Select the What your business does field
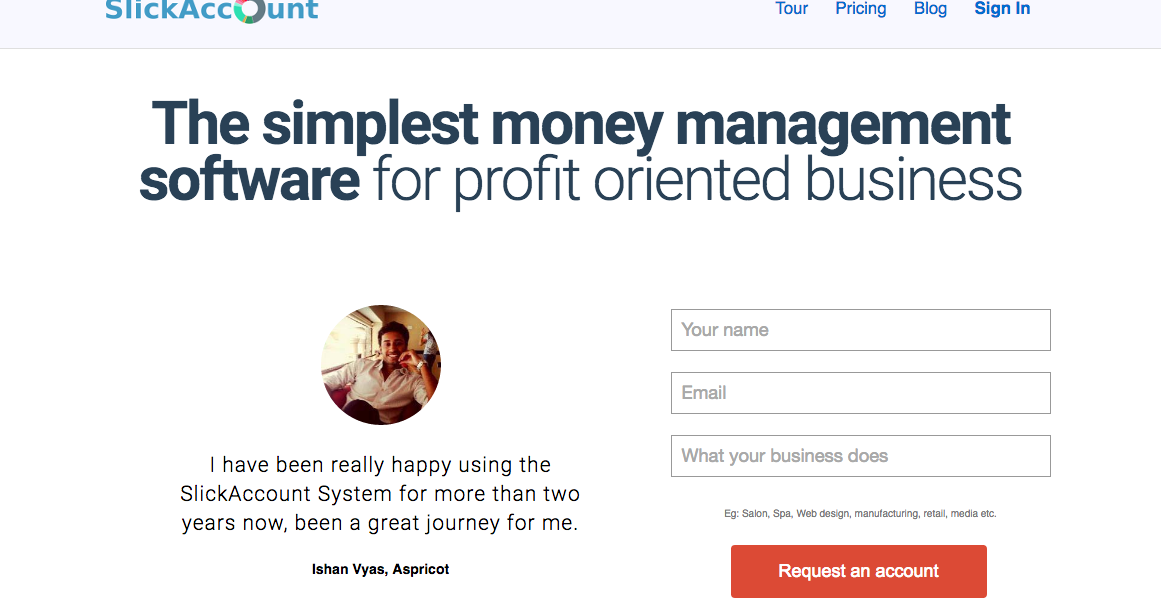This screenshot has height=612, width=1161. click(860, 456)
